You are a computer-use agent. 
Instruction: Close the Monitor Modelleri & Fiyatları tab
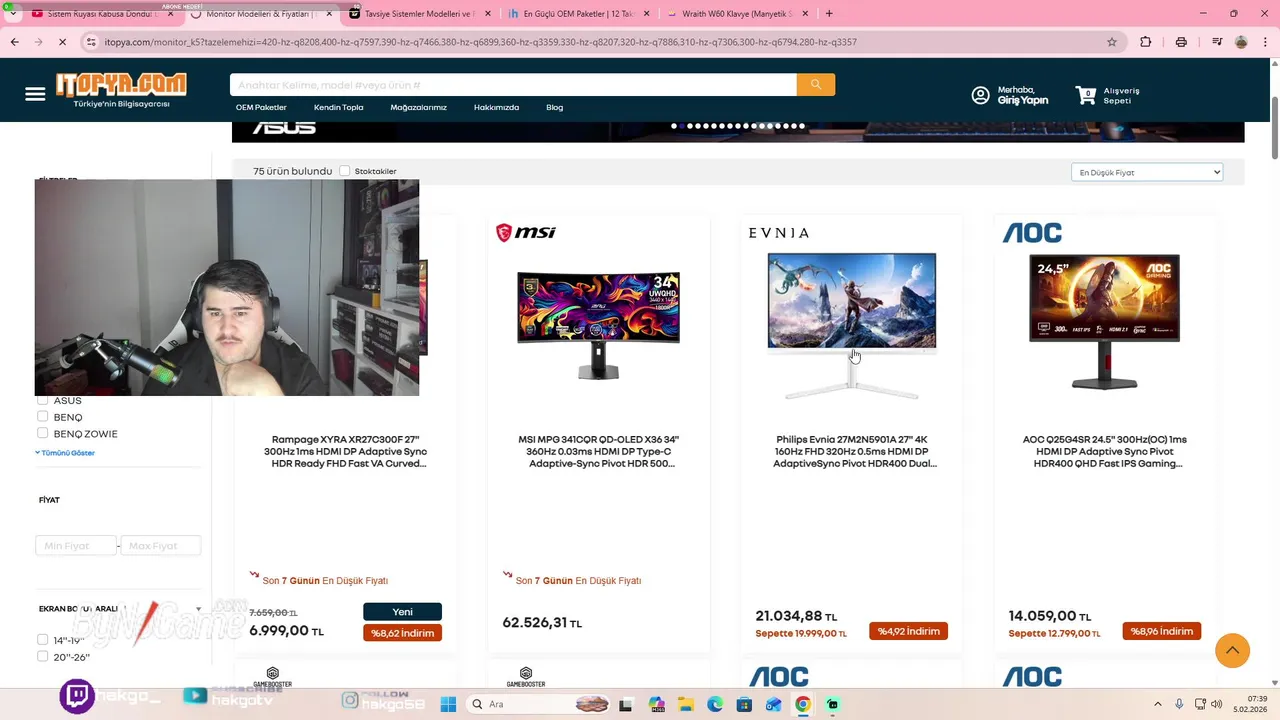point(328,14)
